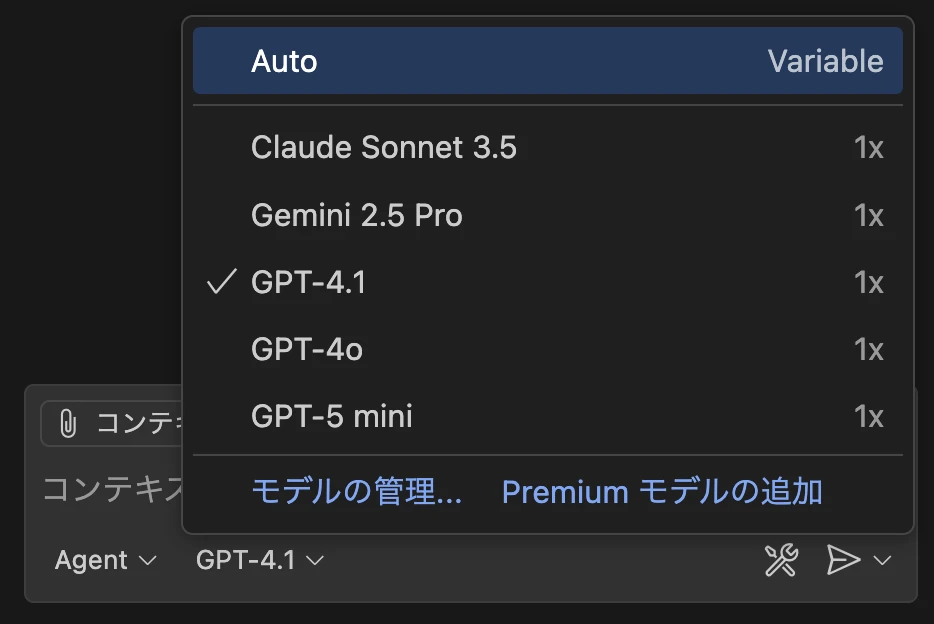Viewport: 934px width, 624px height.
Task: Click the 1x multiplier beside Claude Sonnet 3.5
Action: point(868,148)
